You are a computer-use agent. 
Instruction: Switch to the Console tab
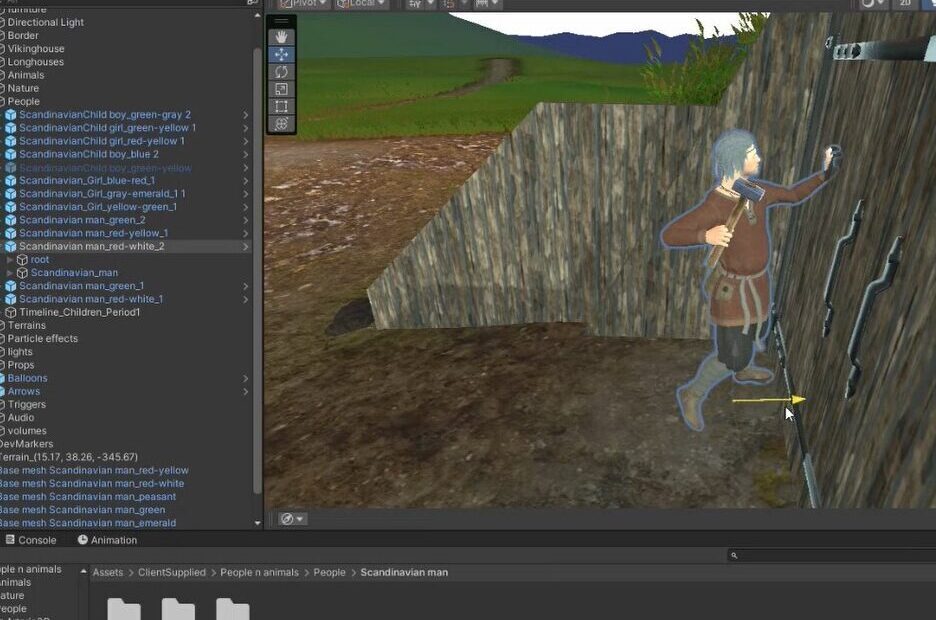[30, 540]
